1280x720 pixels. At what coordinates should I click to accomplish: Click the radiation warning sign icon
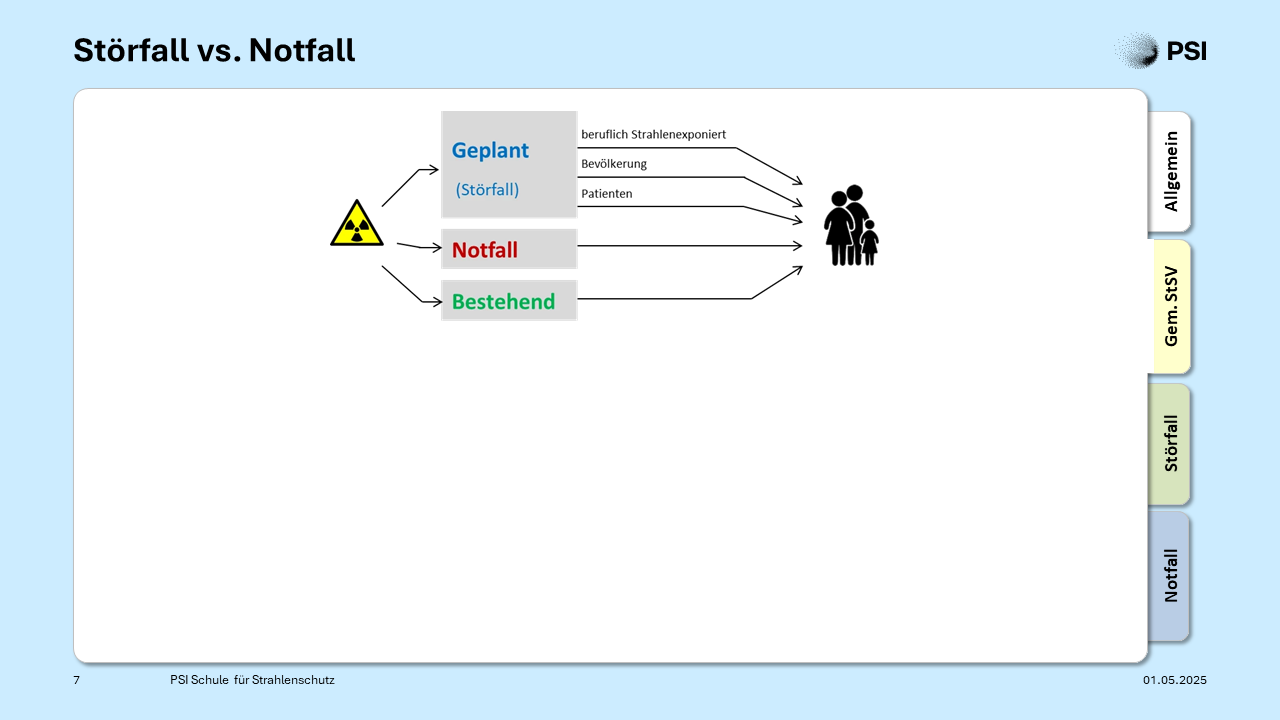pos(357,223)
